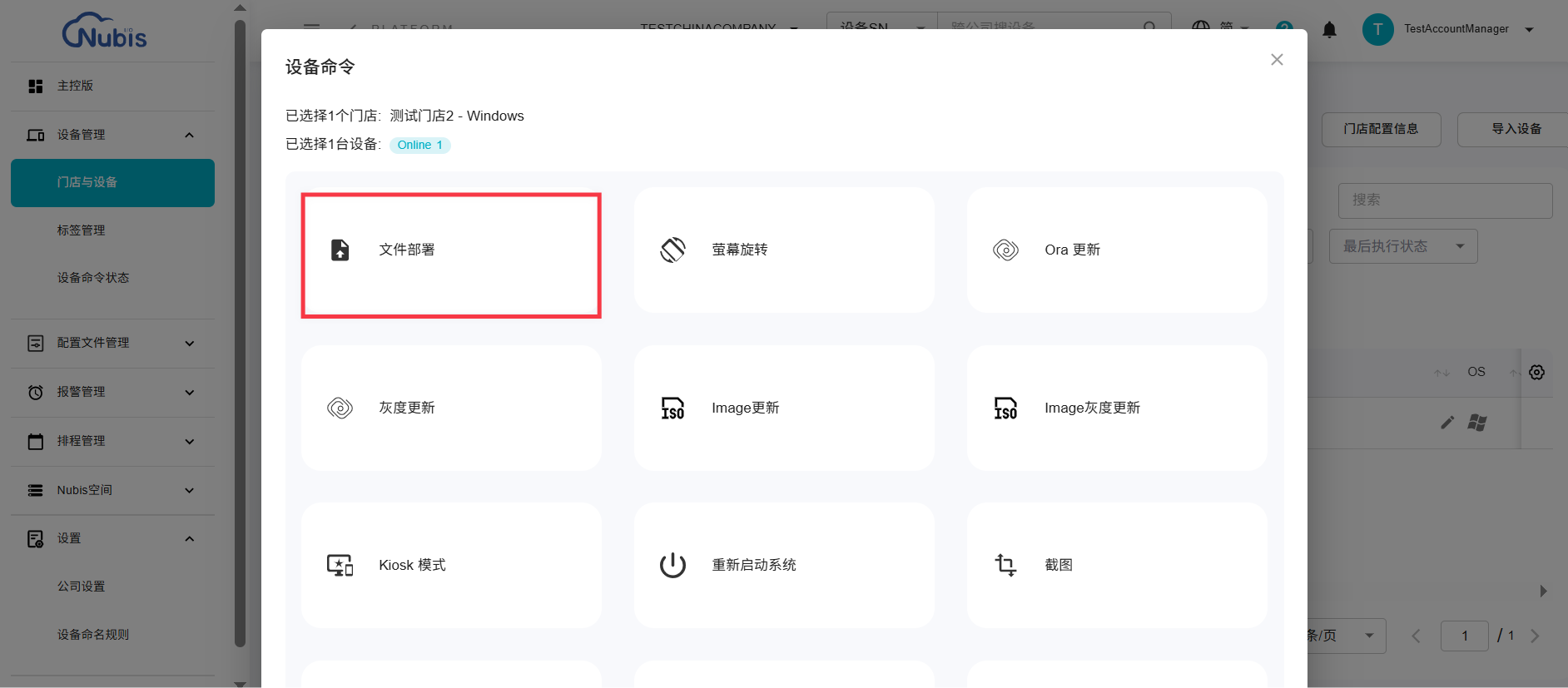Open 主控版 dashboard in the sidebar
The width and height of the screenshot is (1568, 688).
tap(112, 86)
